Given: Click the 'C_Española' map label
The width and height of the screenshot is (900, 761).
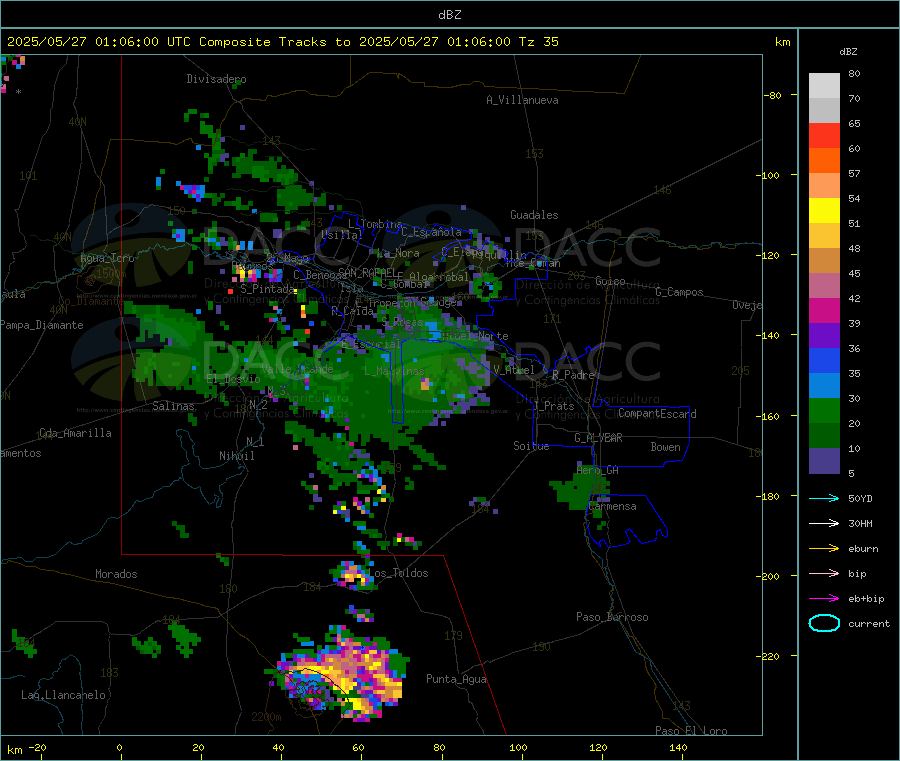Looking at the screenshot, I should 431,232.
